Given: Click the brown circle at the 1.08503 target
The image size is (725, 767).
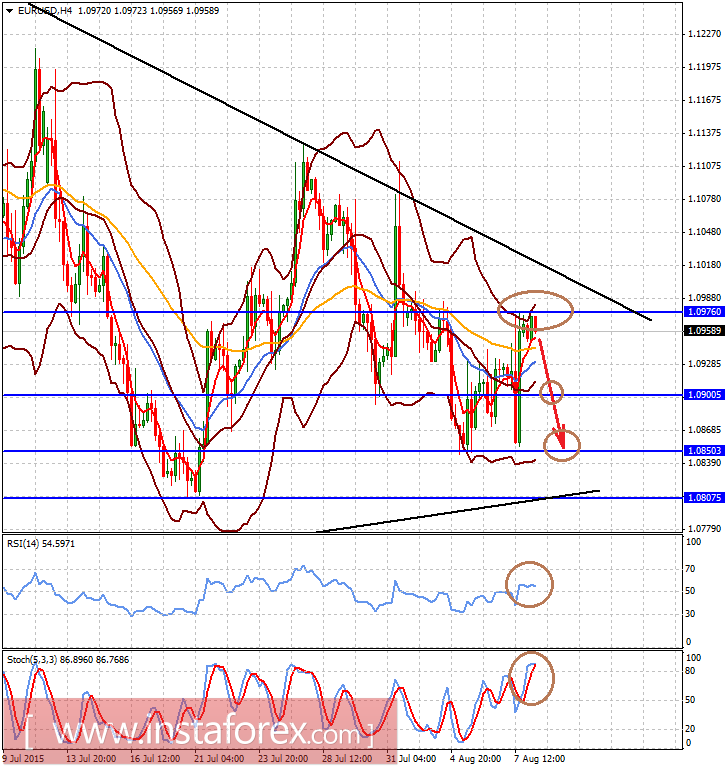Looking at the screenshot, I should tap(562, 444).
